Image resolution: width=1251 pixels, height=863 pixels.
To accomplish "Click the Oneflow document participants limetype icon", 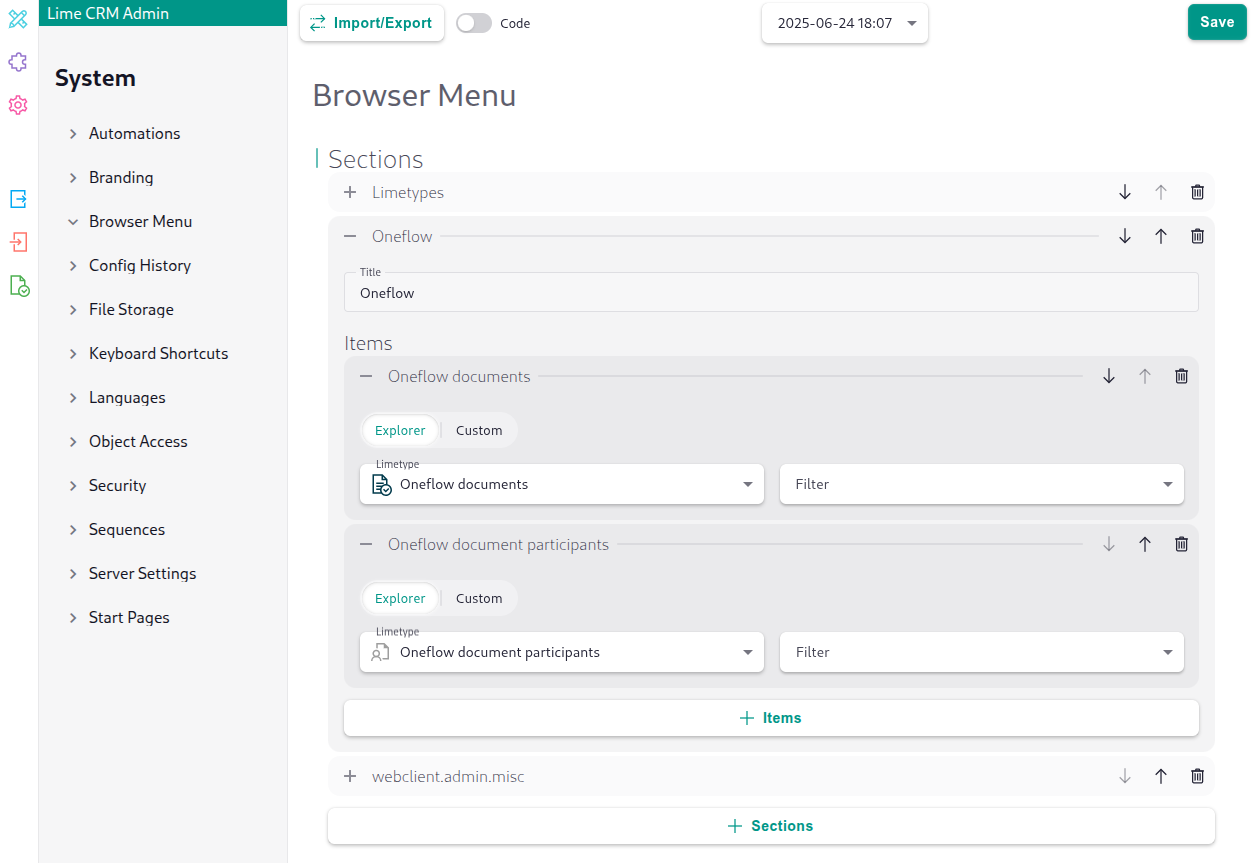I will tap(380, 652).
